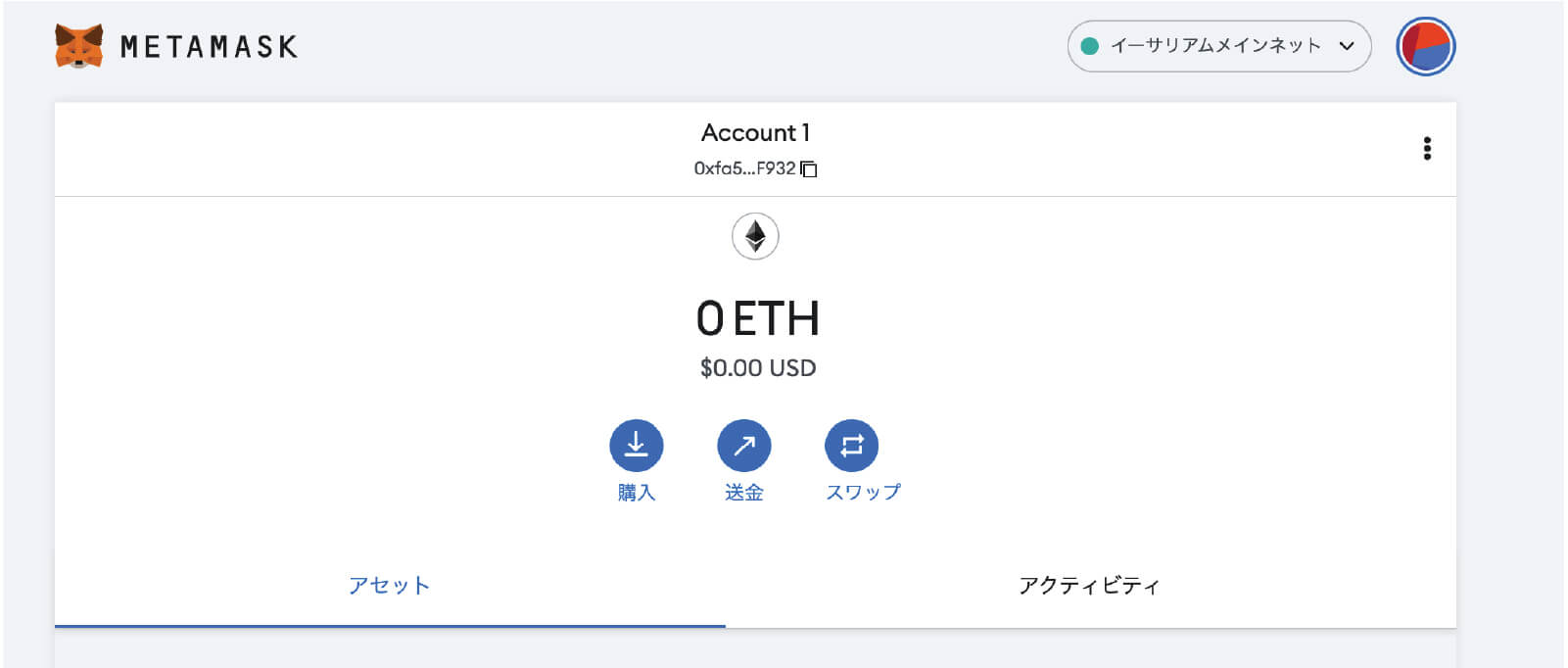This screenshot has width=1568, height=668.
Task: Copy address using the clipboard icon
Action: (x=809, y=169)
